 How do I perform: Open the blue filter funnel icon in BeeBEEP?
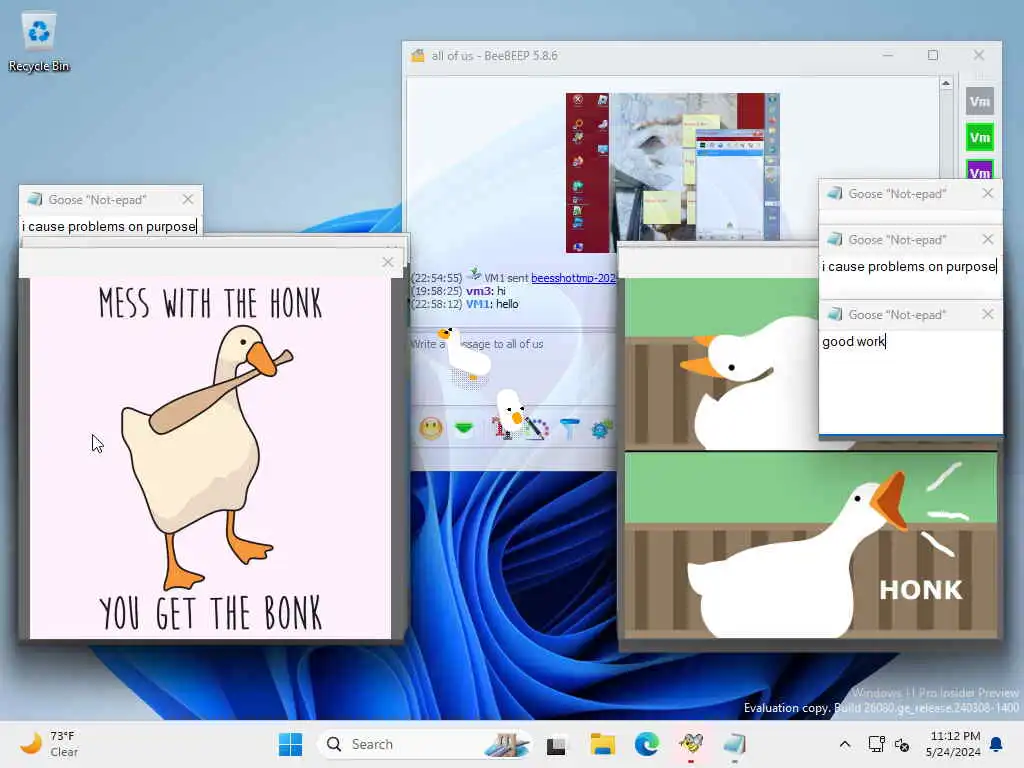(569, 428)
